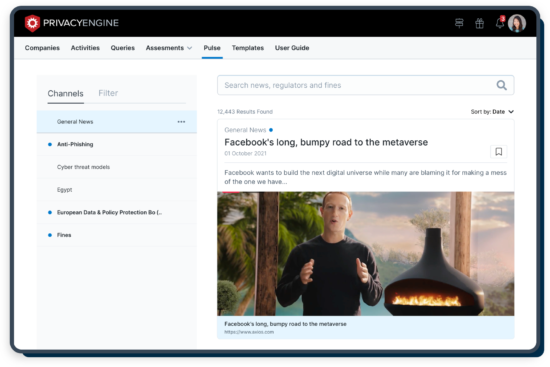Expand the Assessments dropdown menu
Viewport: 550px width, 367px height.
[x=169, y=48]
